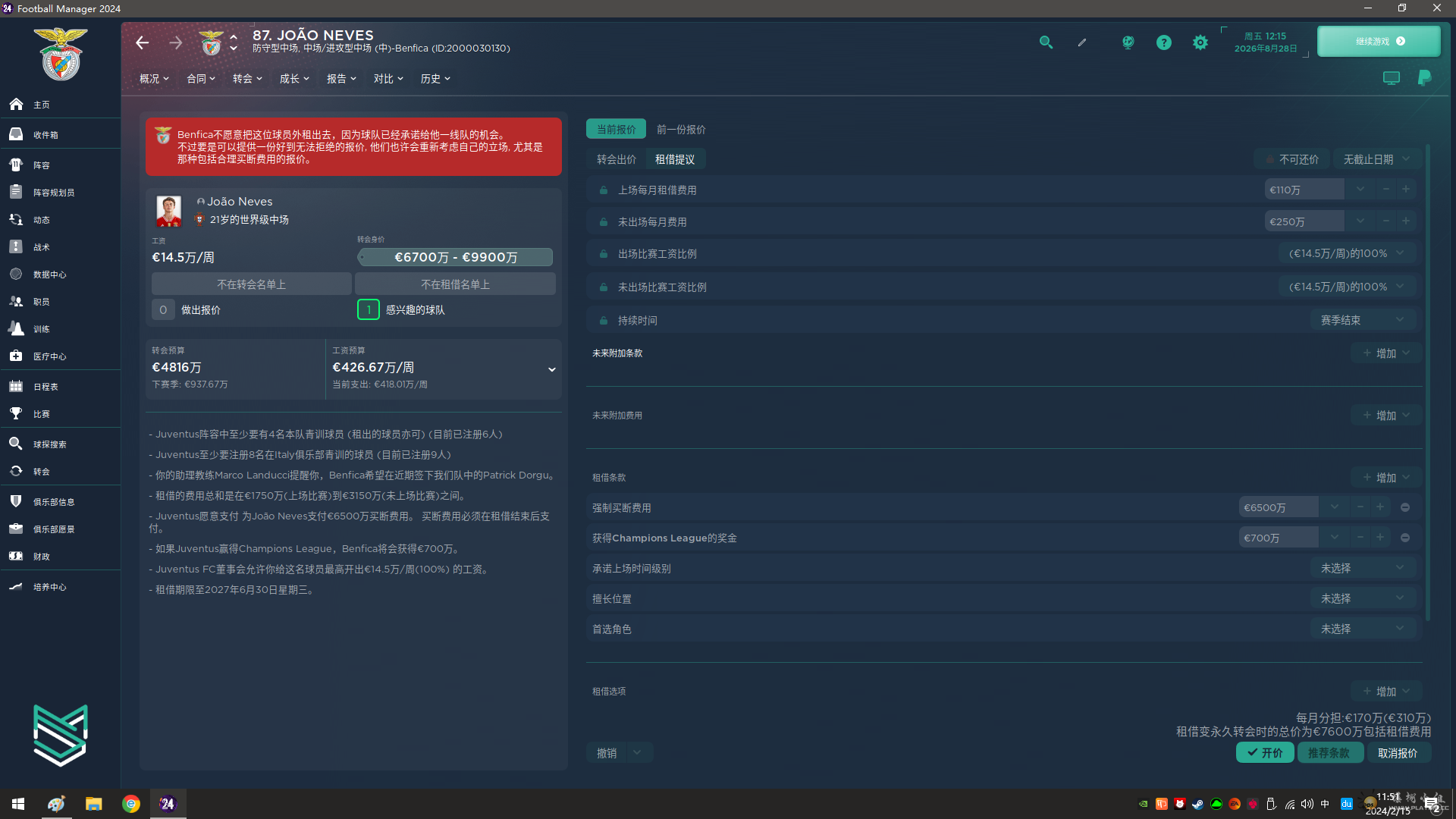Open the 无截止日期 deadline dropdown
Viewport: 1456px width, 819px height.
coord(1376,159)
